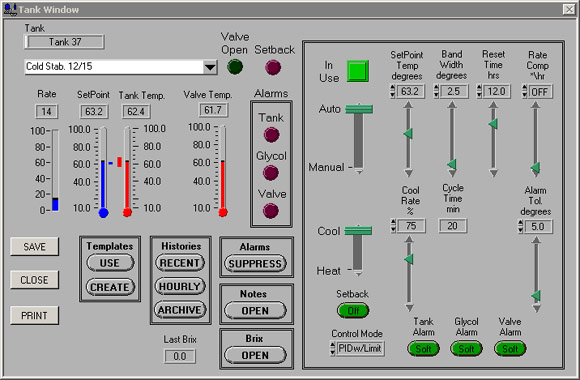Viewport: 580px width, 380px height.
Task: Click the blue SetPoint thermometer
Action: [104, 172]
